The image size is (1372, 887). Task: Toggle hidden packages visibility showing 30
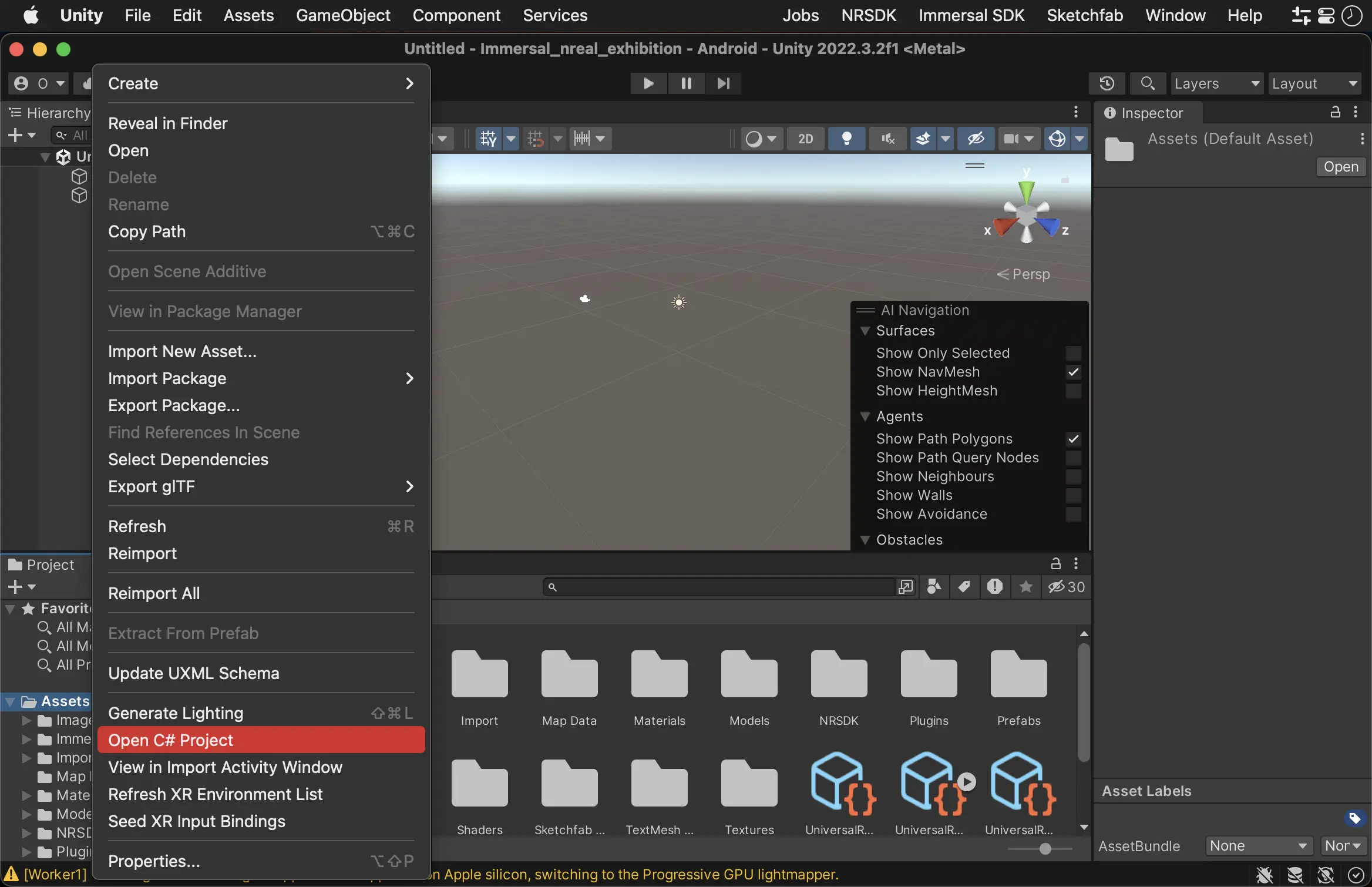[1067, 587]
